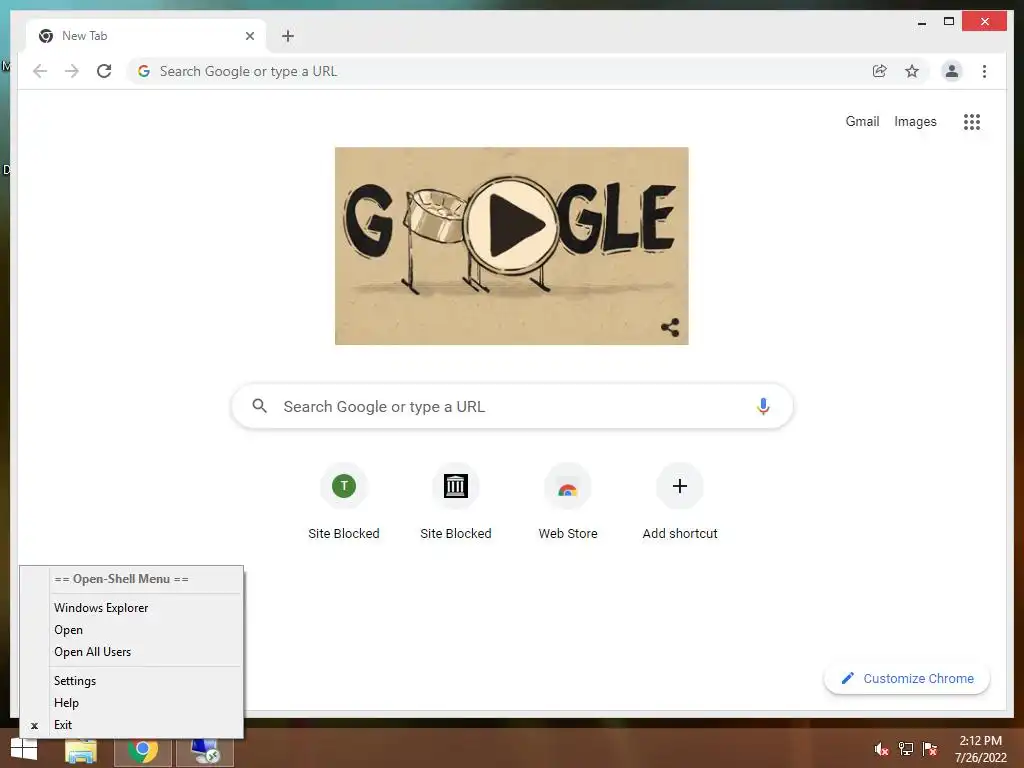Open Action Center flag icon

click(x=930, y=749)
